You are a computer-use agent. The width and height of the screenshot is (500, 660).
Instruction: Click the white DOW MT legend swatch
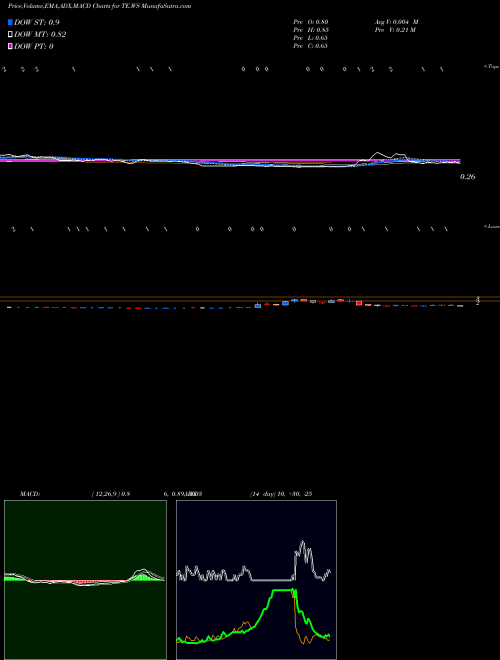[x=10, y=35]
